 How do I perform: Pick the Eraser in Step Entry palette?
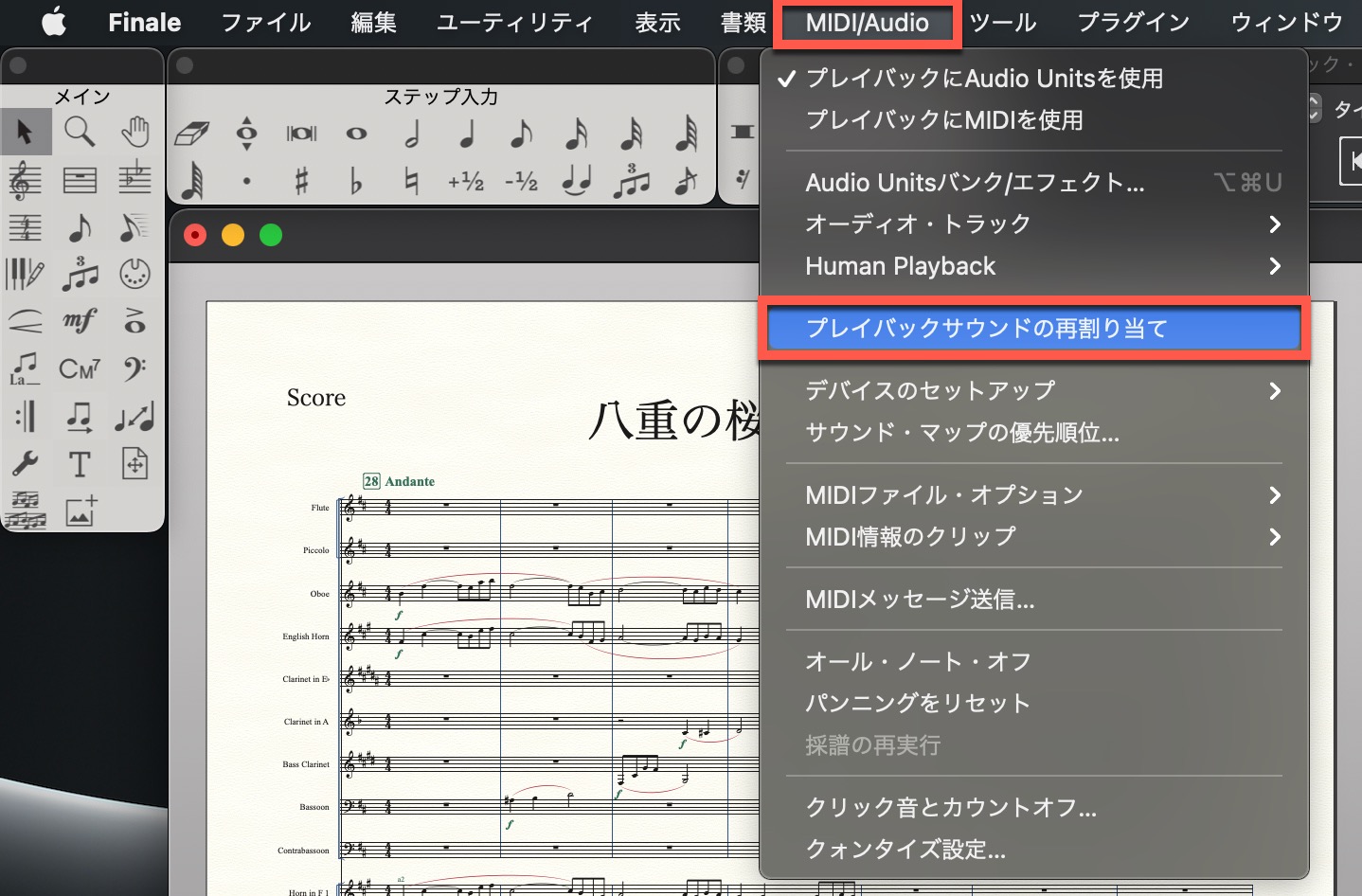pos(191,134)
